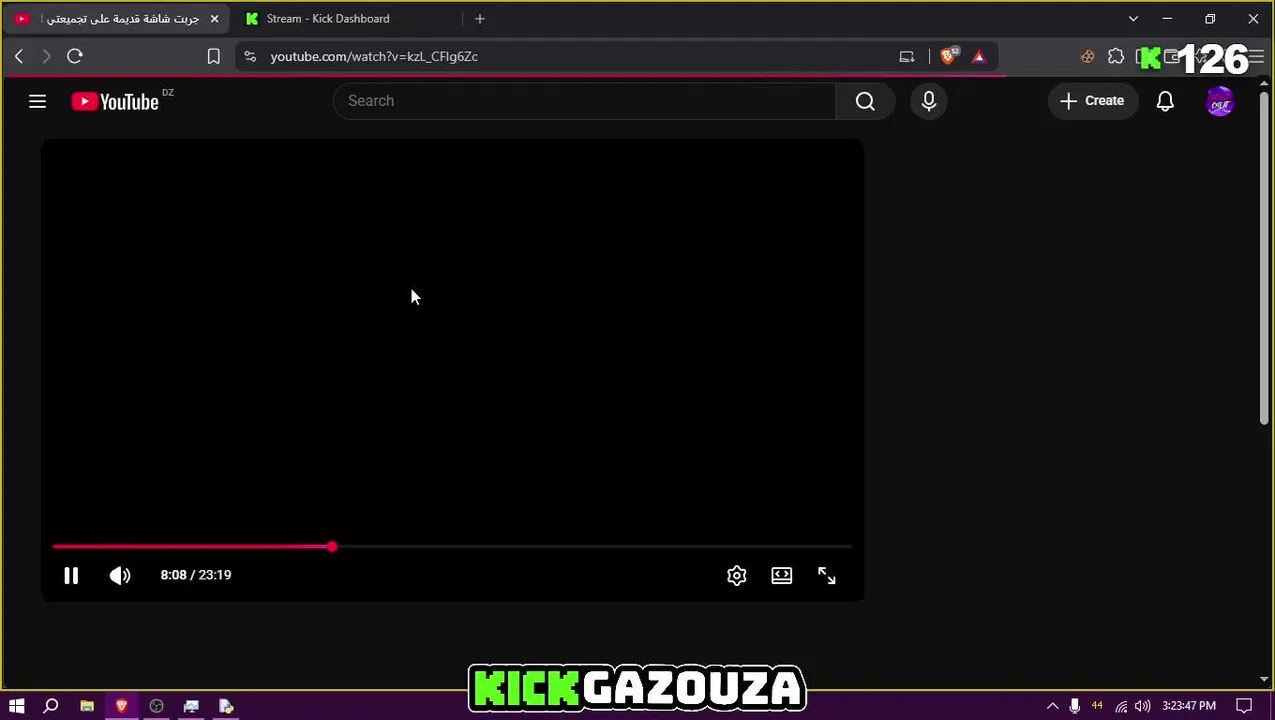The height and width of the screenshot is (720, 1275).
Task: Click the install/cast screen icon in address bar
Action: coord(907,57)
